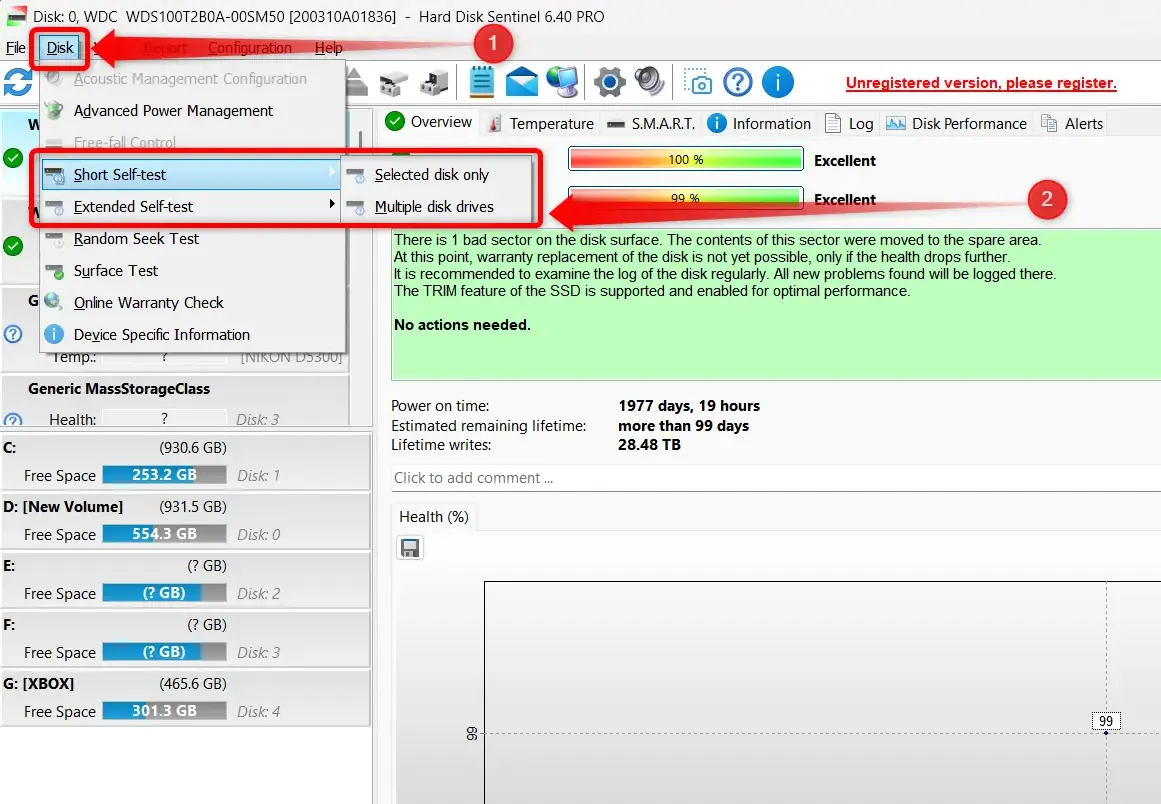Switch to the Log tab

pyautogui.click(x=849, y=124)
